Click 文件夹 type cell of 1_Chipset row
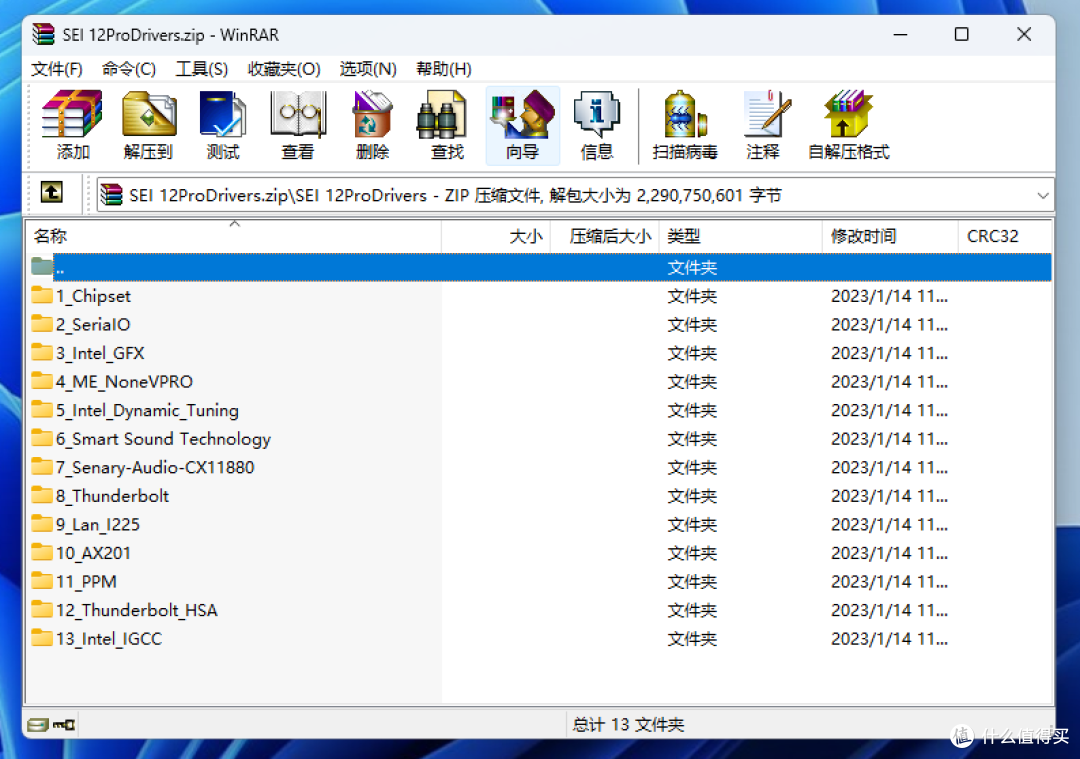The image size is (1080, 759). [692, 296]
